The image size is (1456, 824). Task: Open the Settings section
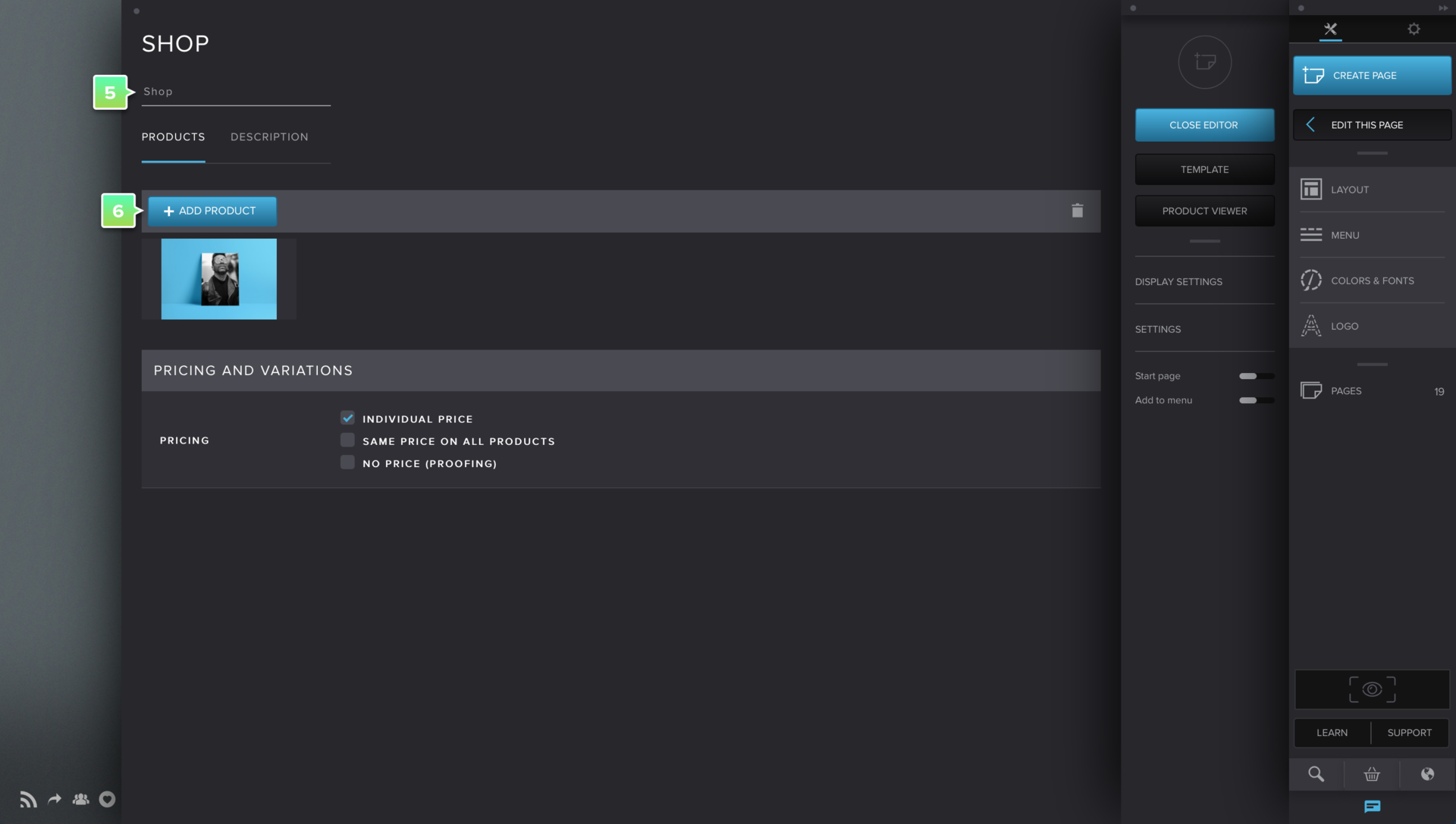[x=1204, y=329]
